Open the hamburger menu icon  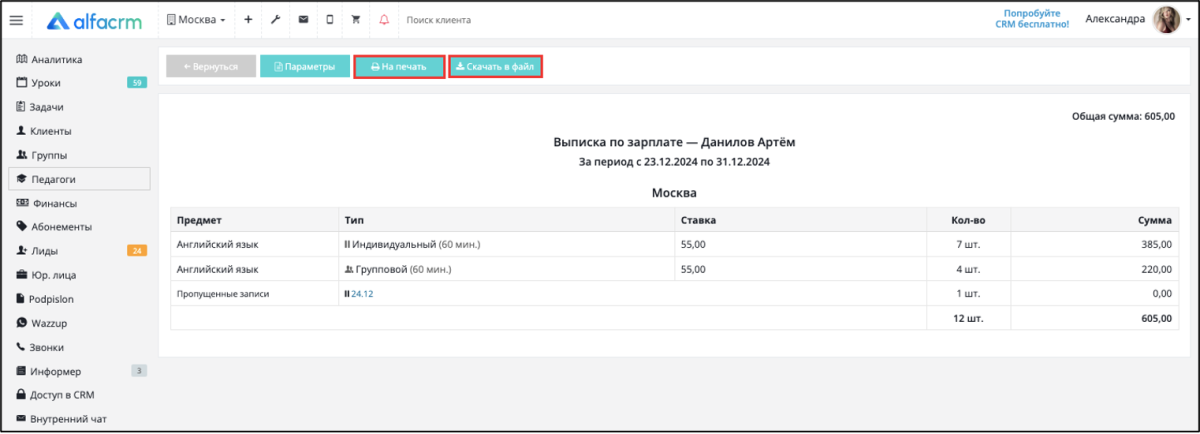pos(16,20)
